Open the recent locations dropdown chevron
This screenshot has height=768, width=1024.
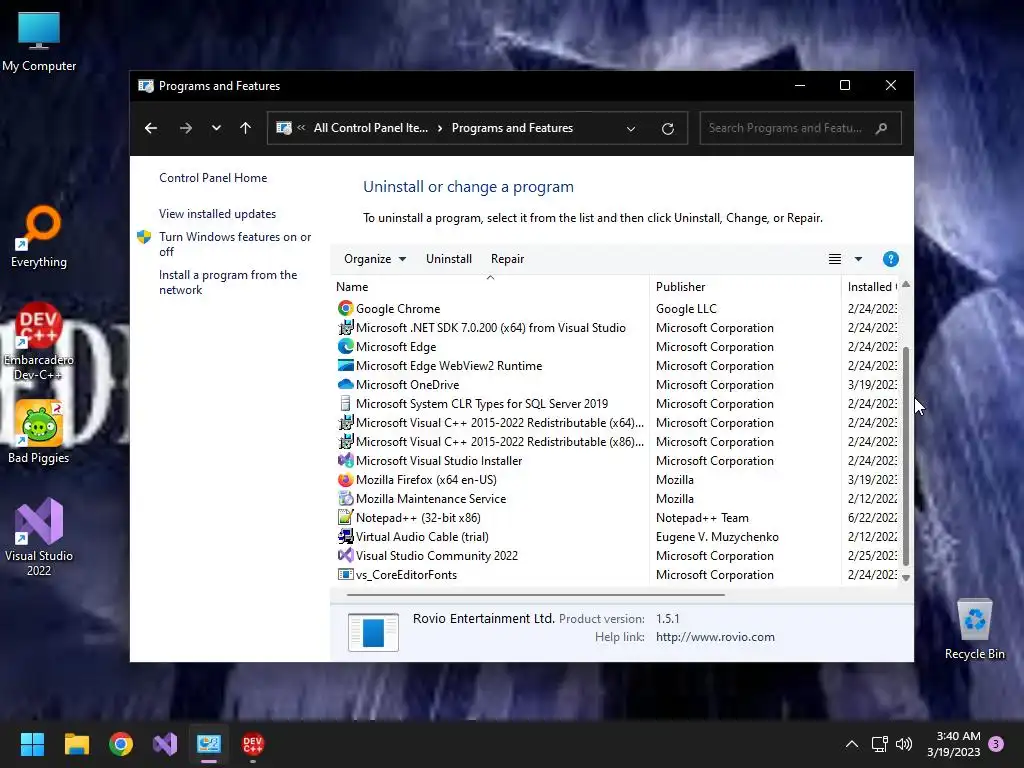[216, 128]
